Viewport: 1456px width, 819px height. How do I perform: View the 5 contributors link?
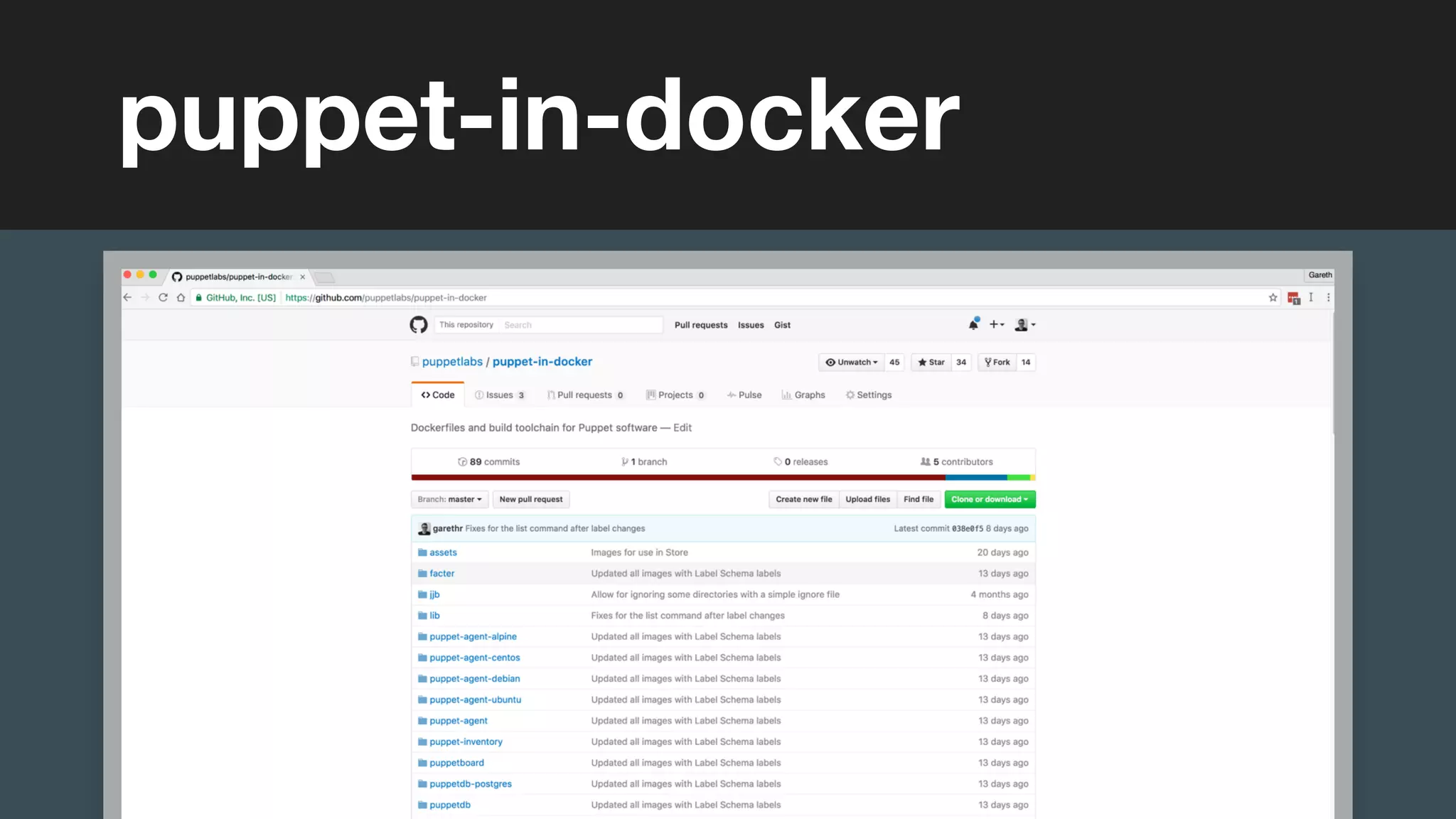[x=957, y=462]
